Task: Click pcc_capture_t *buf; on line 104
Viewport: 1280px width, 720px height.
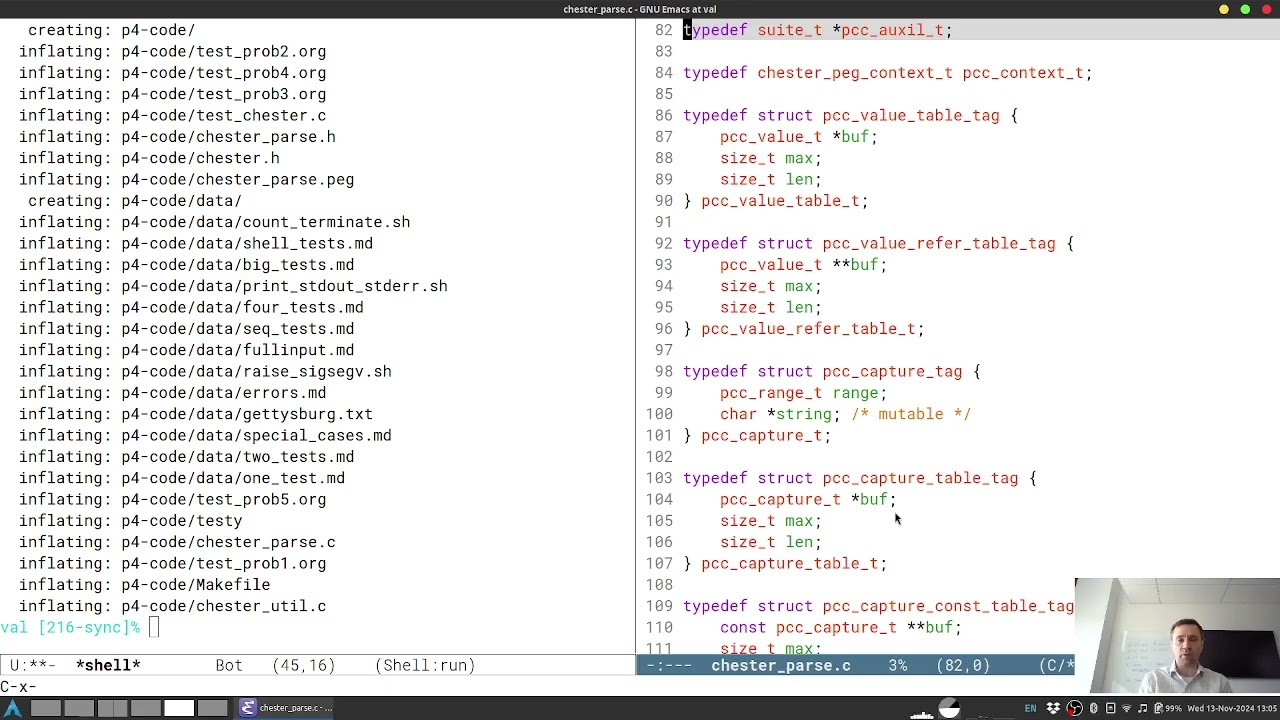Action: pos(808,500)
